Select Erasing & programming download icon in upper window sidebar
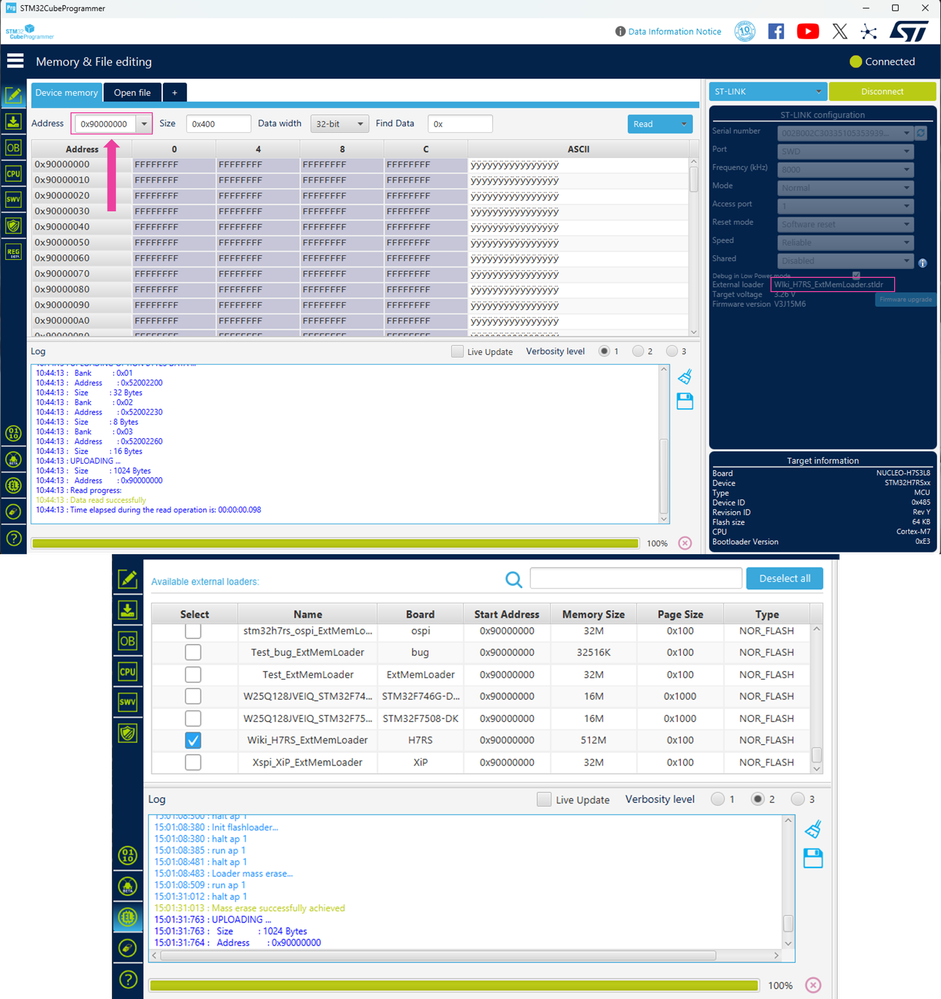Screen dimensions: 941x999 (13, 121)
